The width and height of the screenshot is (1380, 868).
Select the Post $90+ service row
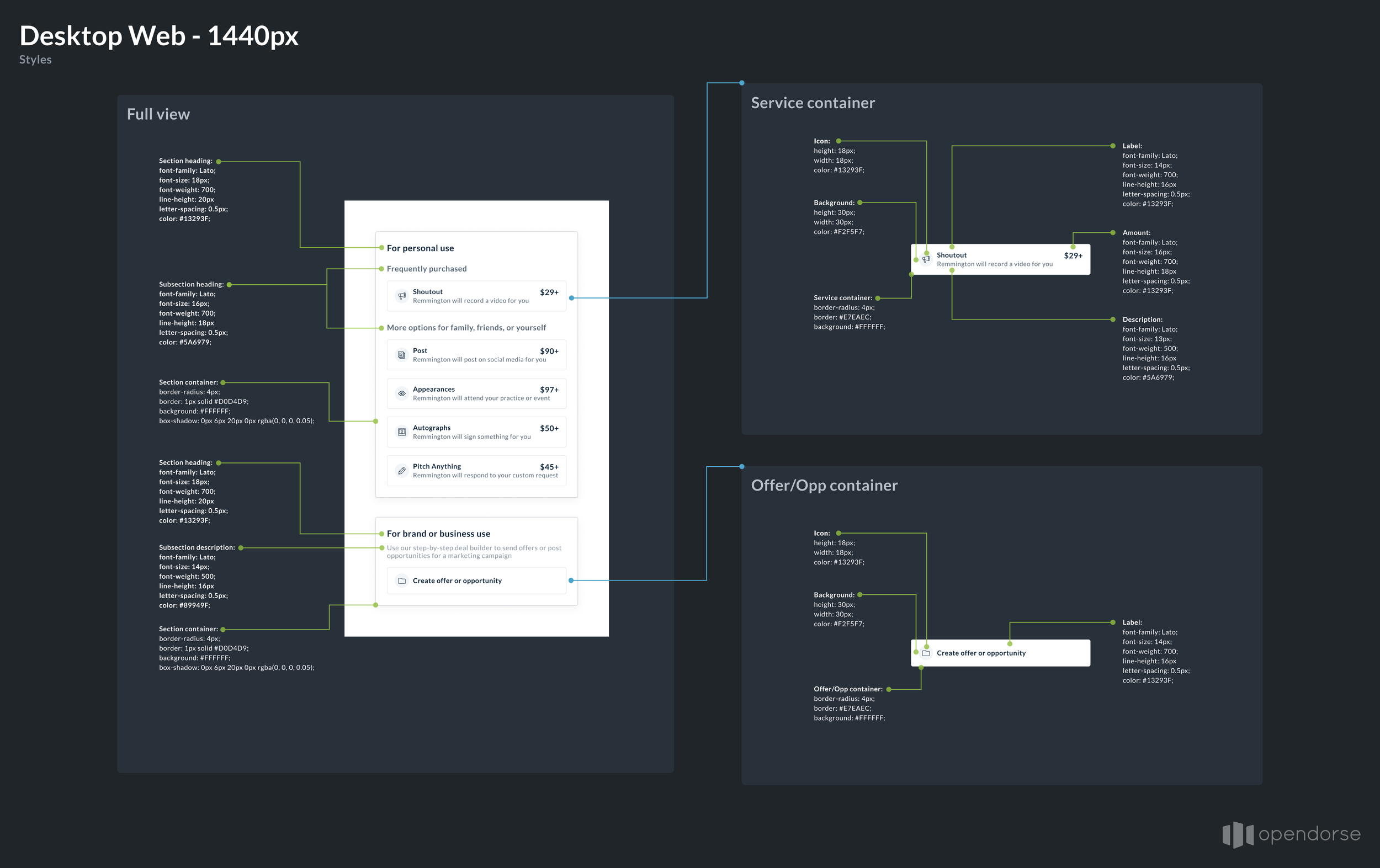(476, 355)
